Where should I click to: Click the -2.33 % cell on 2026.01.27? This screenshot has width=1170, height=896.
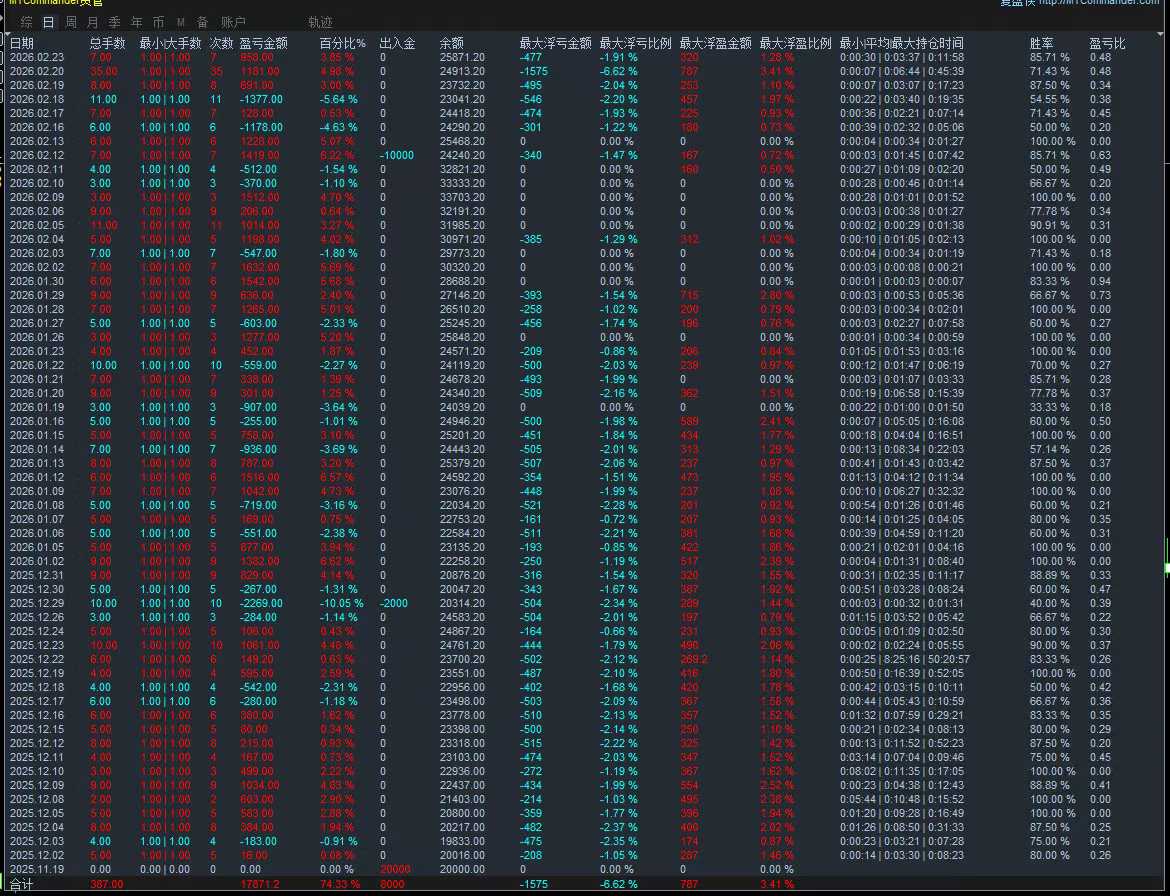(339, 323)
